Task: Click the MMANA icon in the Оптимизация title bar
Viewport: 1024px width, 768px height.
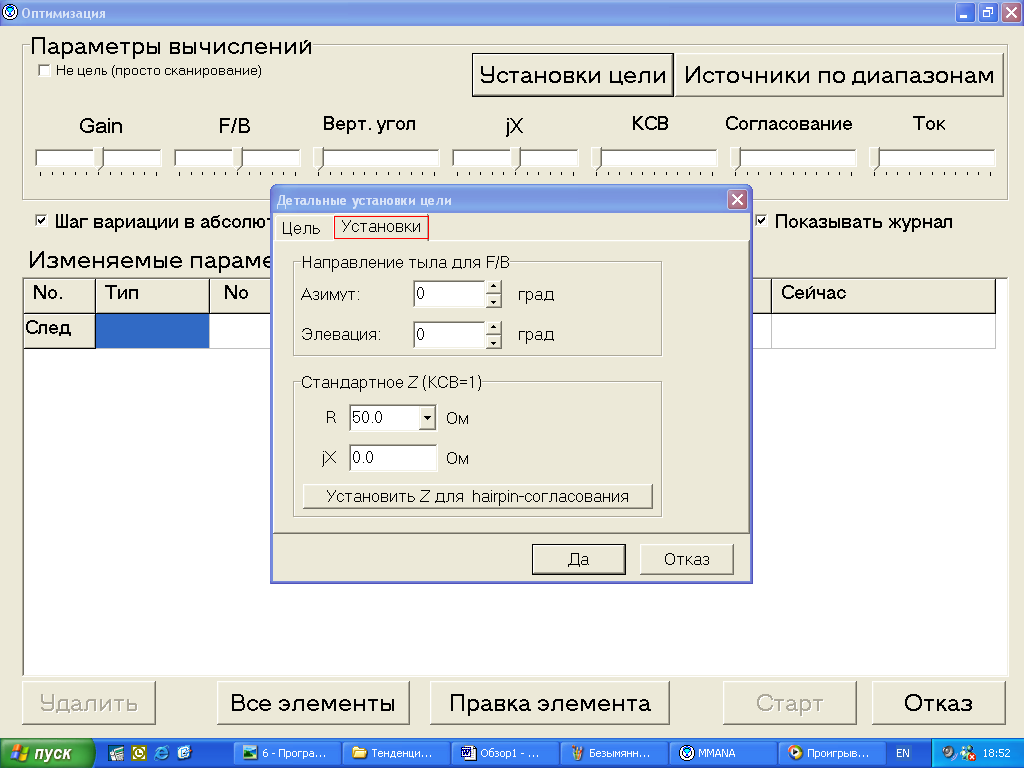Action: pos(10,12)
